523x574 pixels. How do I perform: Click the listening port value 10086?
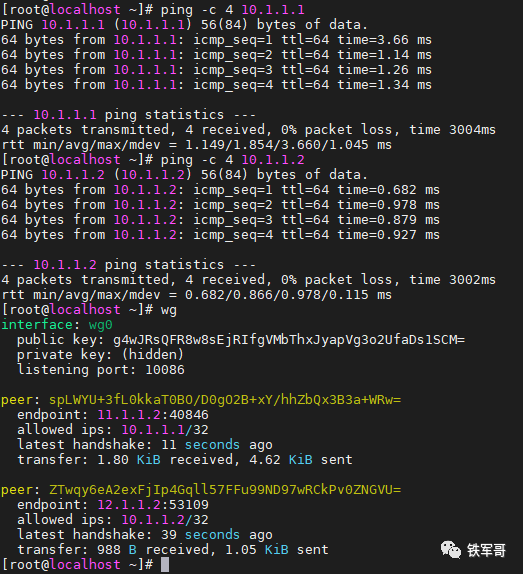165,370
